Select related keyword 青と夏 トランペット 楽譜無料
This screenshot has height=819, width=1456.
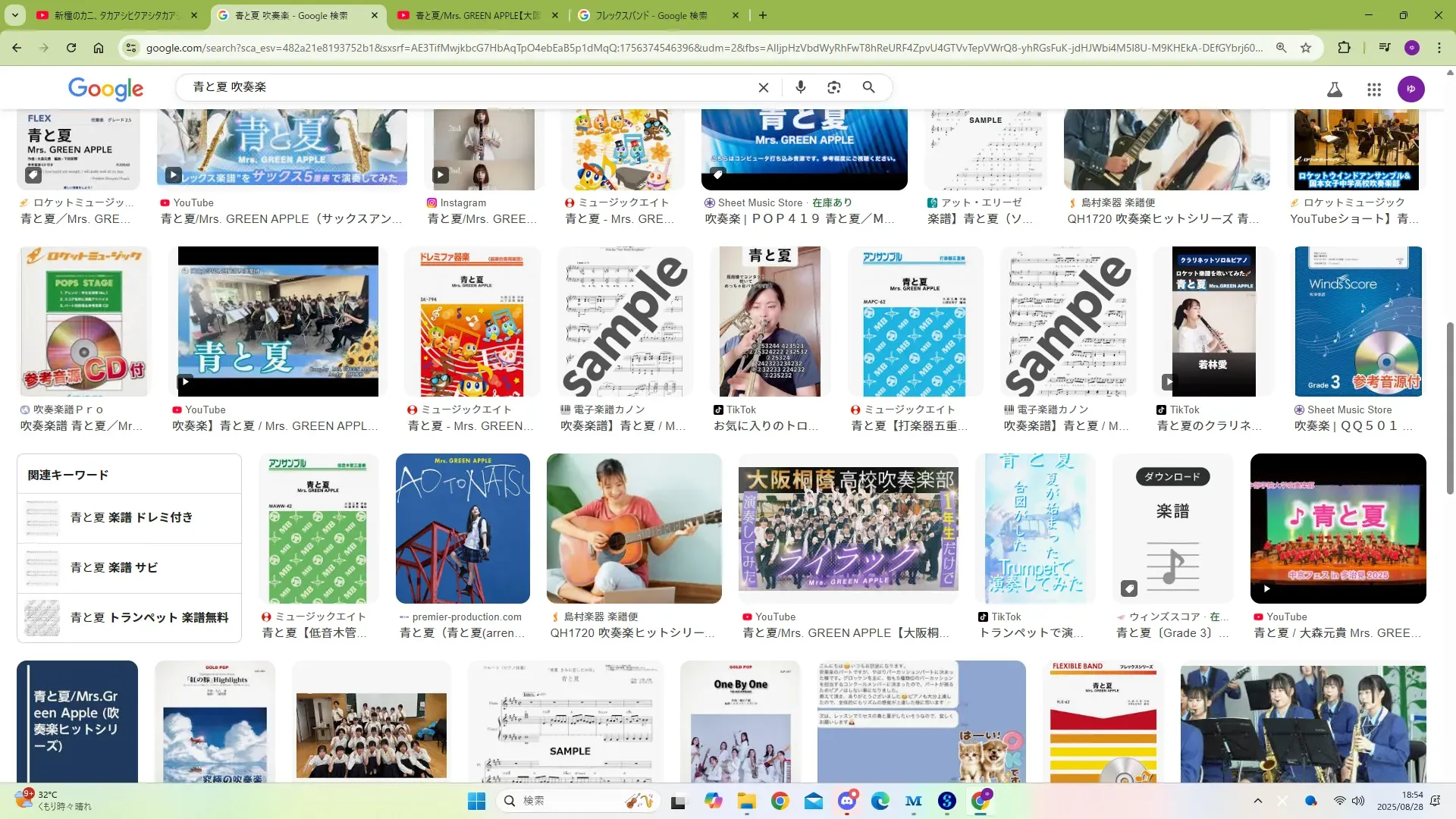[x=149, y=617]
